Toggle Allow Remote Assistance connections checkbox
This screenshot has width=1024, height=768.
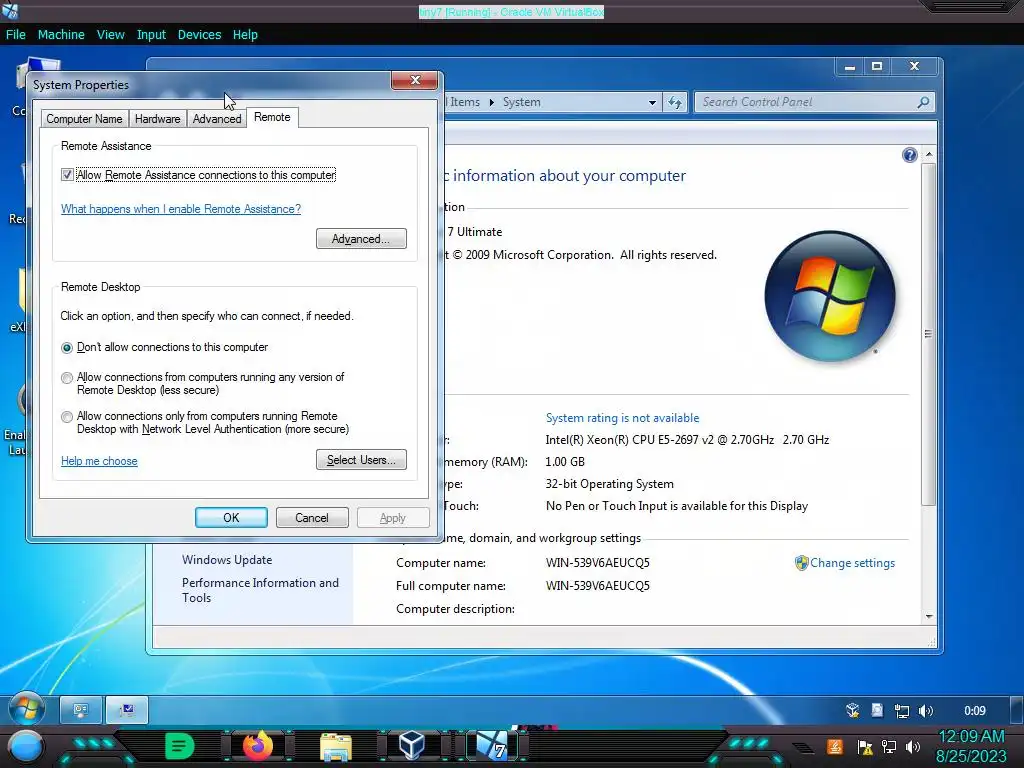click(x=67, y=174)
